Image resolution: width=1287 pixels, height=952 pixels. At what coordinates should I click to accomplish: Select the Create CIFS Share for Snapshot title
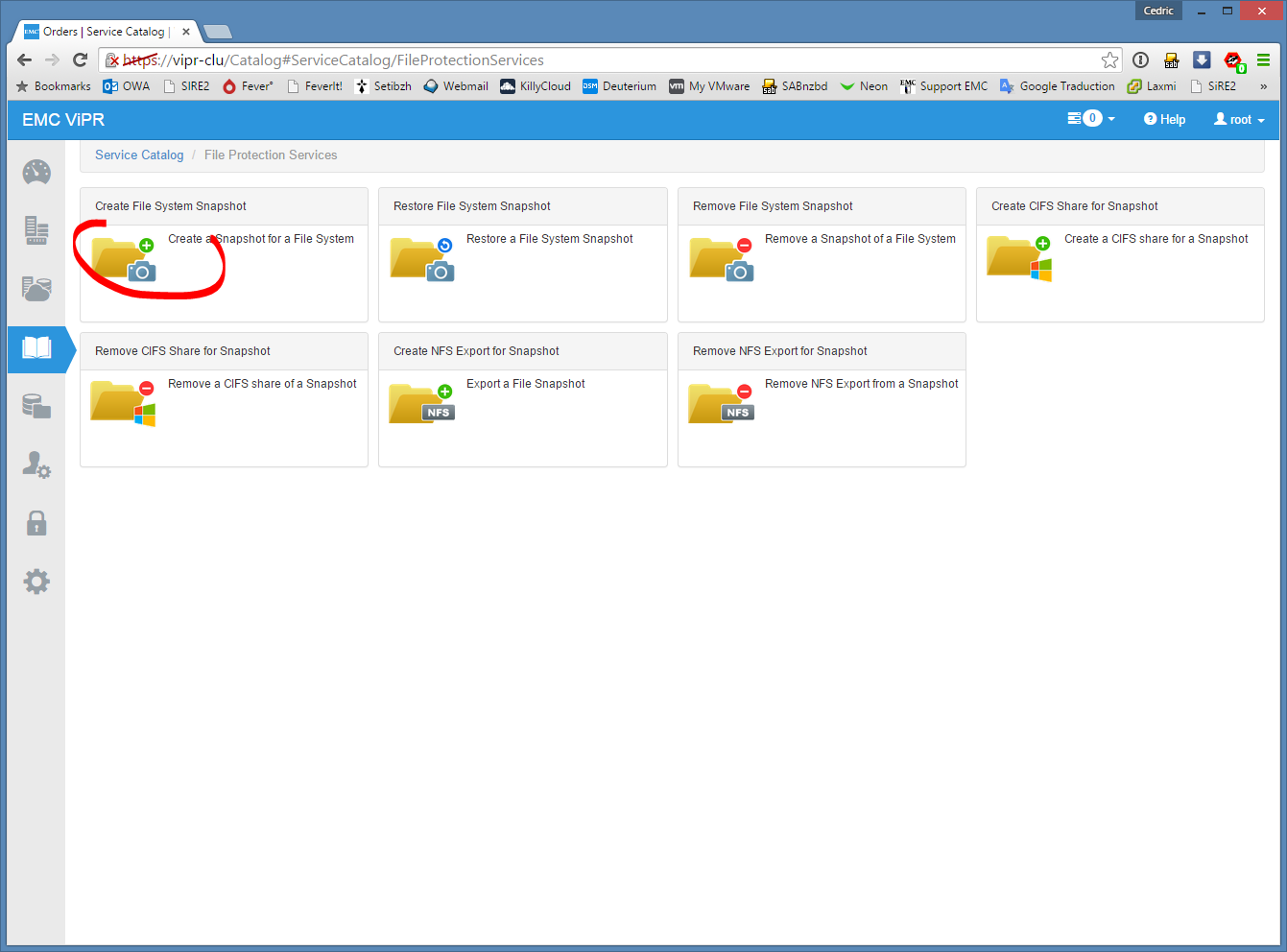point(1075,206)
